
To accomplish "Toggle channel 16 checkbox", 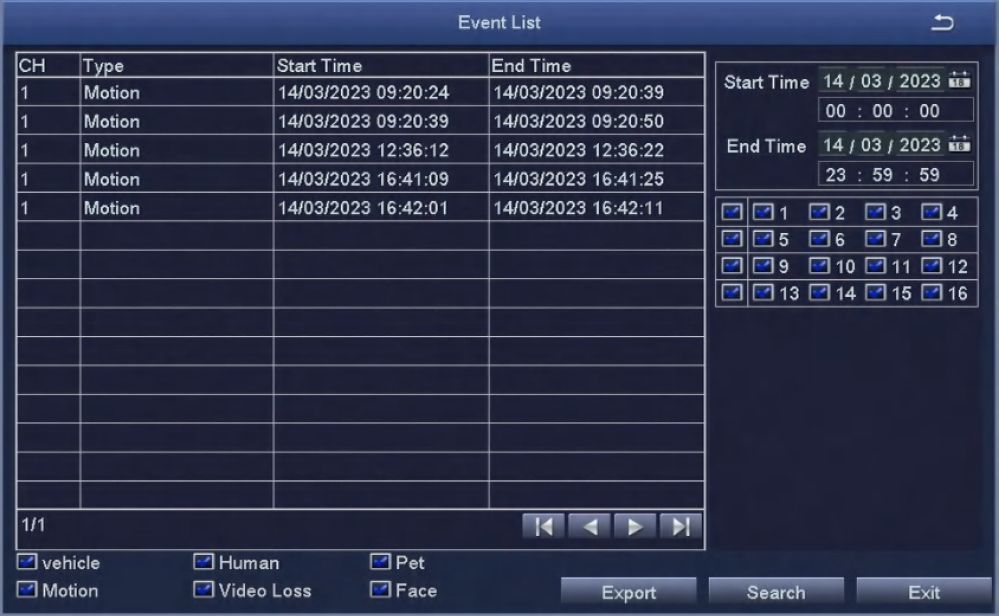I will (x=933, y=294).
